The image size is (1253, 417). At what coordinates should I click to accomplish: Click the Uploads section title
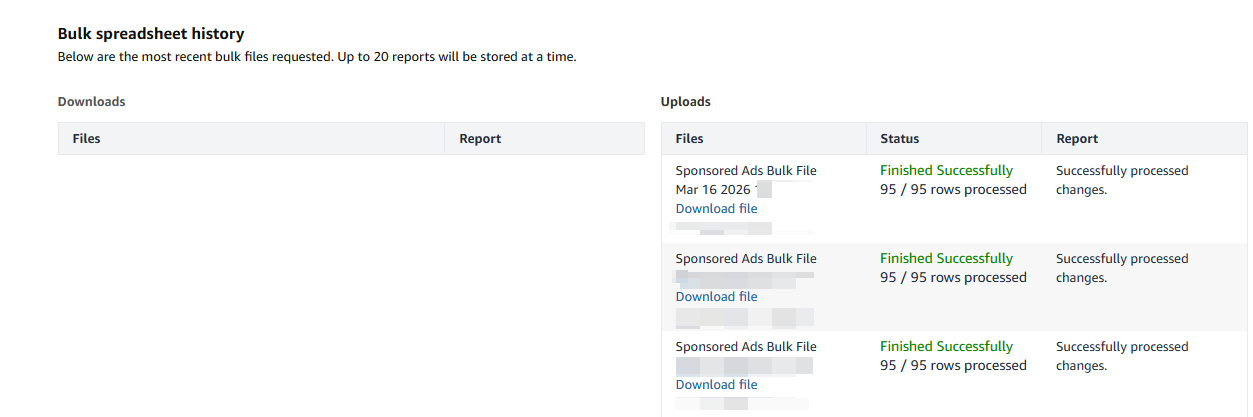point(686,102)
